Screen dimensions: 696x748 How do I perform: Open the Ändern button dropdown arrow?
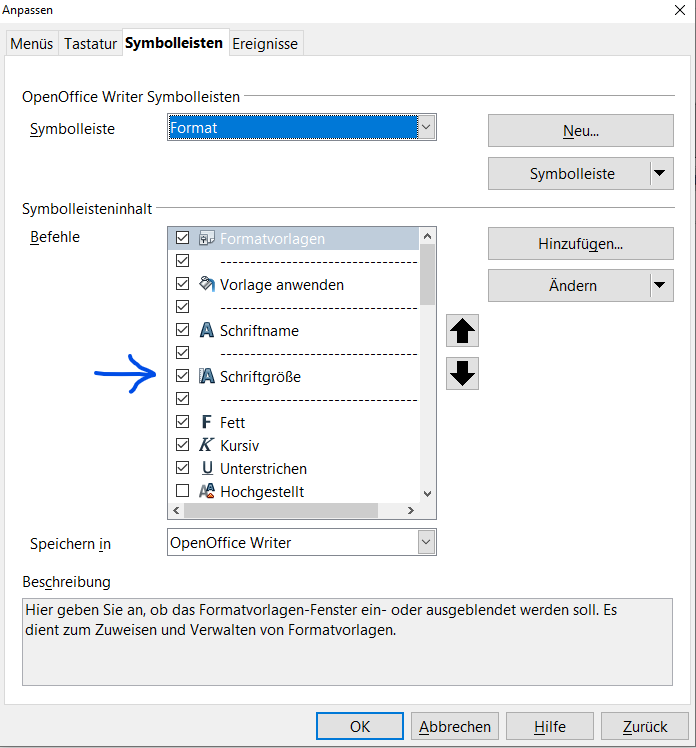click(660, 285)
